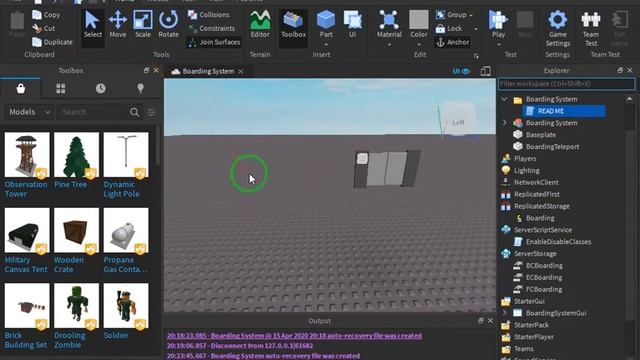Select BoardingTeleport in Explorer

click(552, 147)
